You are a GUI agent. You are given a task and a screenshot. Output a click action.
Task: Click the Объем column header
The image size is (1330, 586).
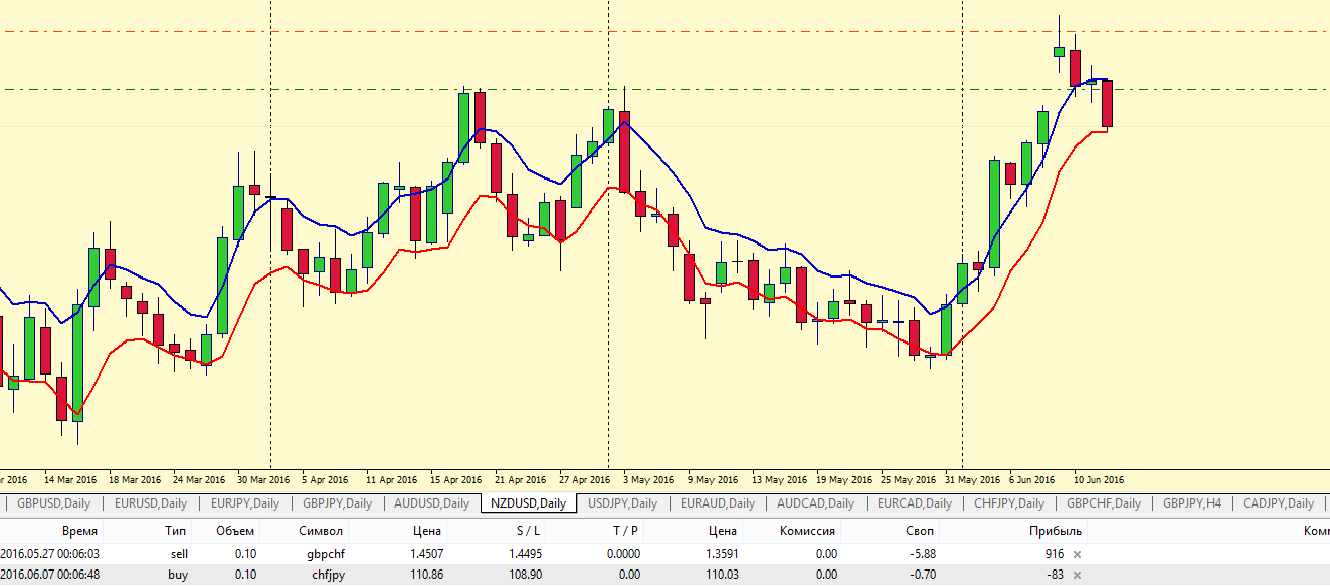pyautogui.click(x=235, y=531)
